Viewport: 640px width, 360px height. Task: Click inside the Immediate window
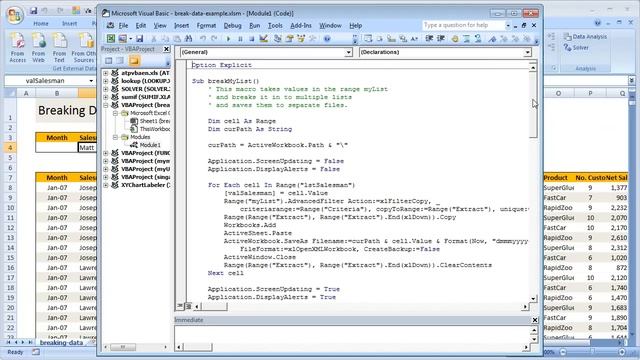[x=352, y=335]
